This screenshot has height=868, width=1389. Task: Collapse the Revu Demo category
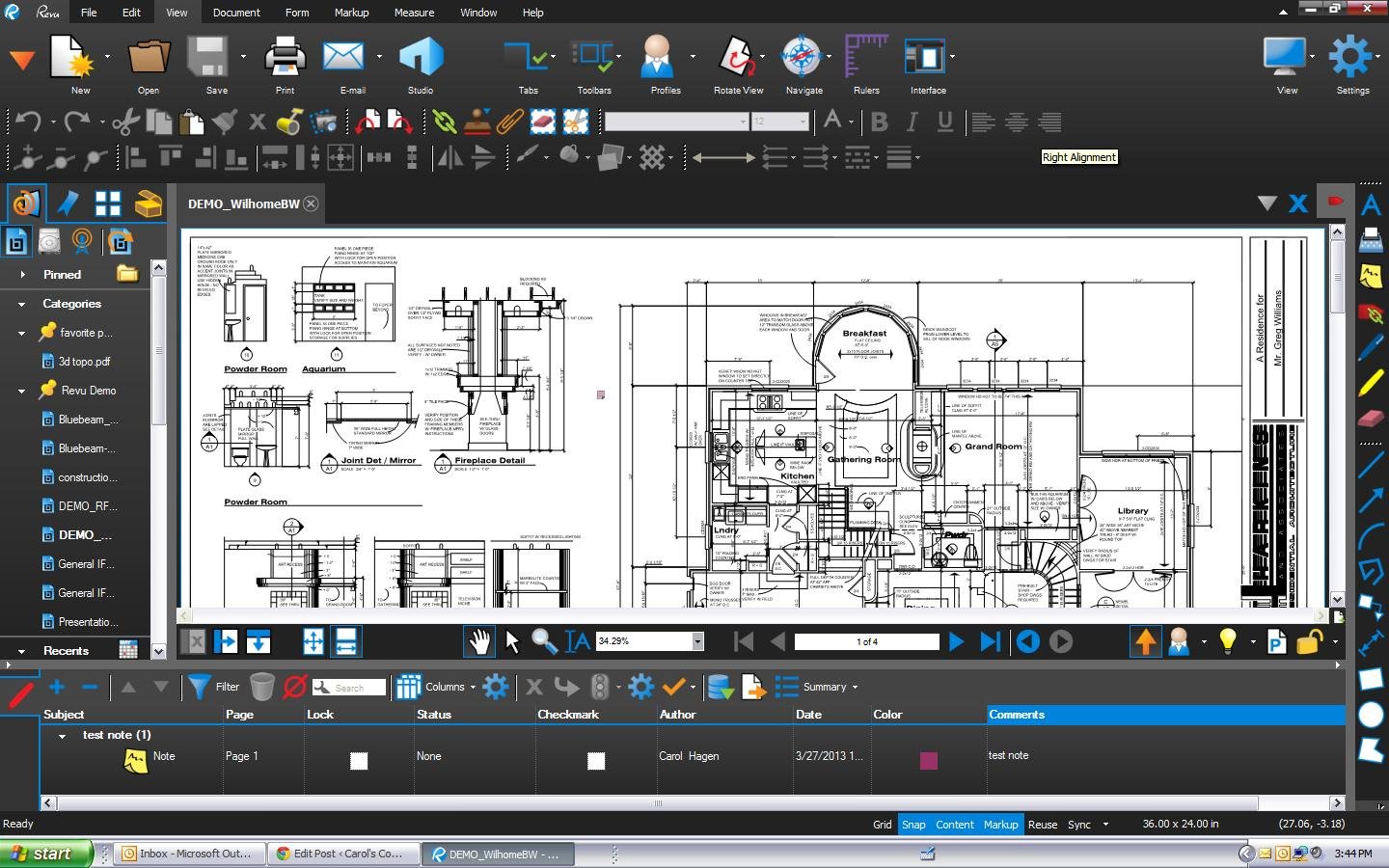click(x=22, y=391)
